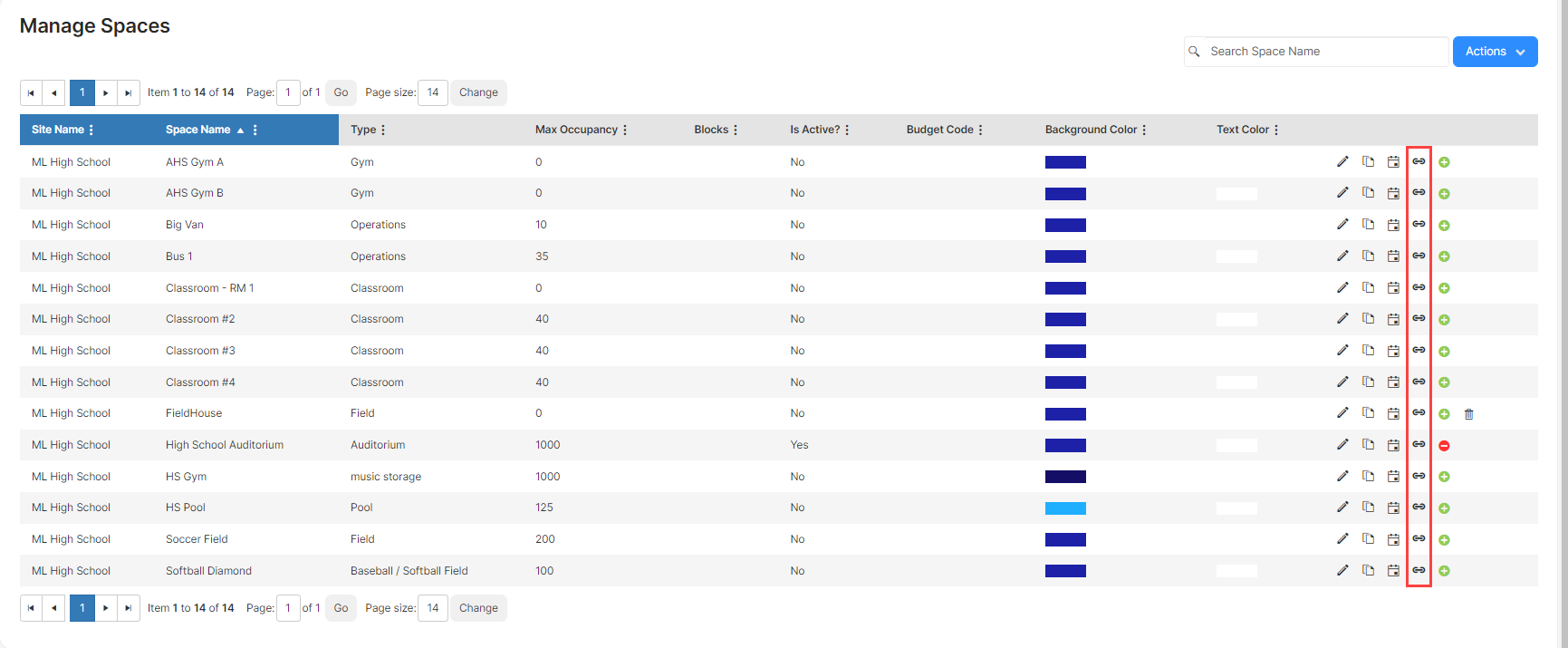
Task: Open the Site Name column options menu
Action: 91,130
